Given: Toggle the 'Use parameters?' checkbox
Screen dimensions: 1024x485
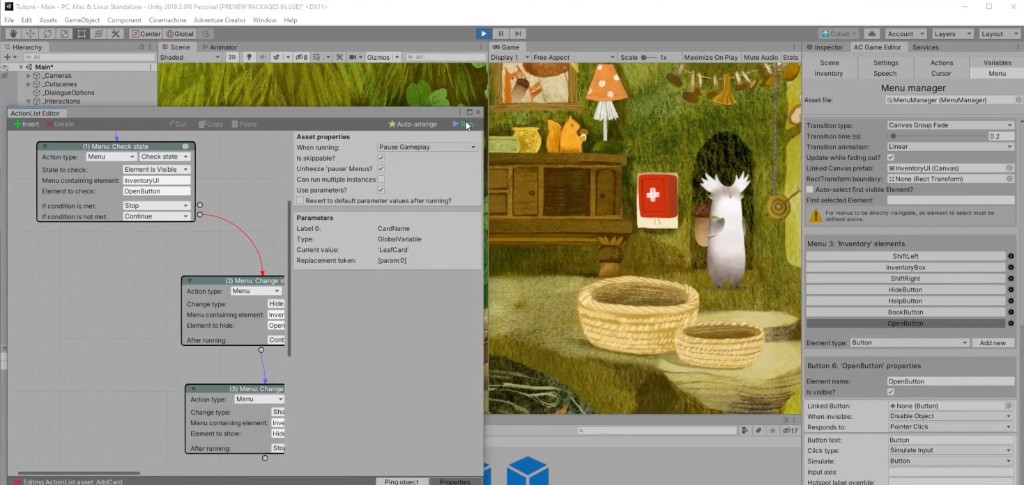Looking at the screenshot, I should (381, 189).
